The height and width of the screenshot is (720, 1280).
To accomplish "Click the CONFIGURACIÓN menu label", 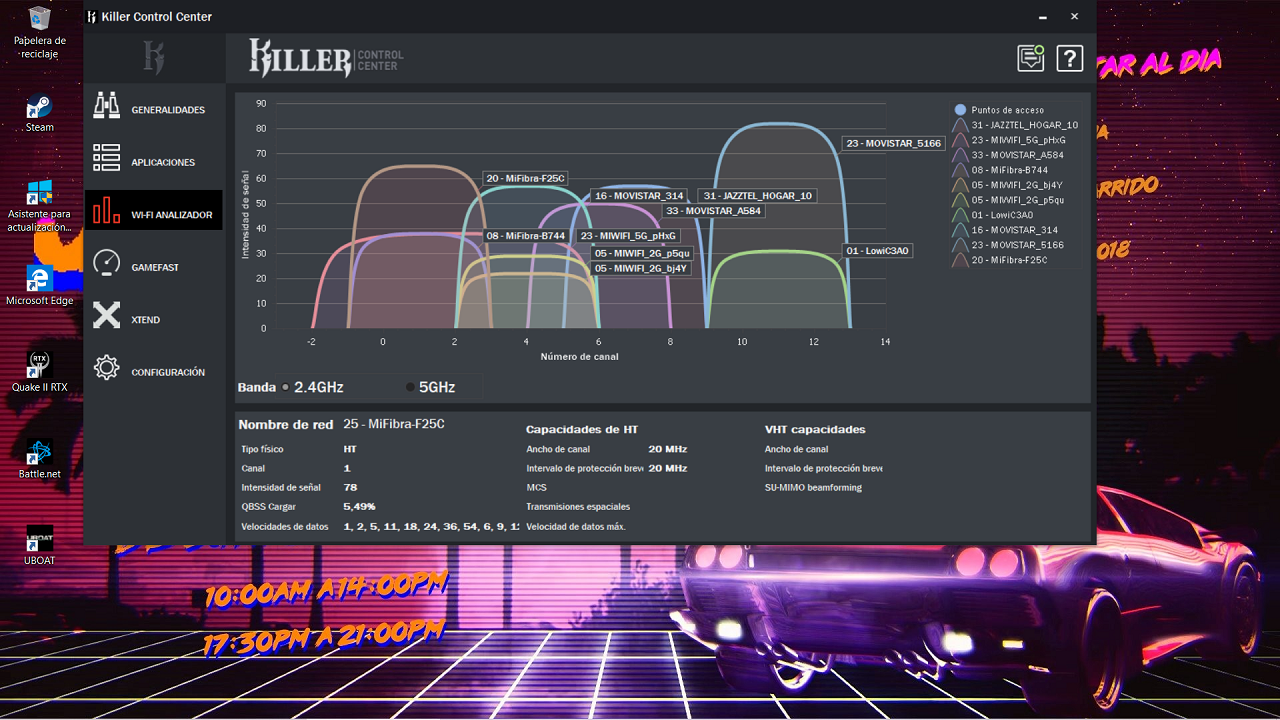I will click(168, 372).
